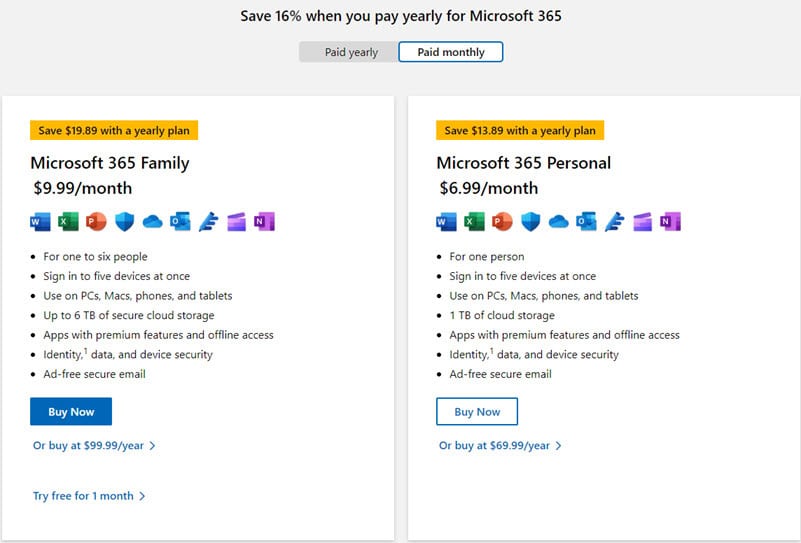Click the OneDrive cloud icon in Family plan

[x=152, y=222]
